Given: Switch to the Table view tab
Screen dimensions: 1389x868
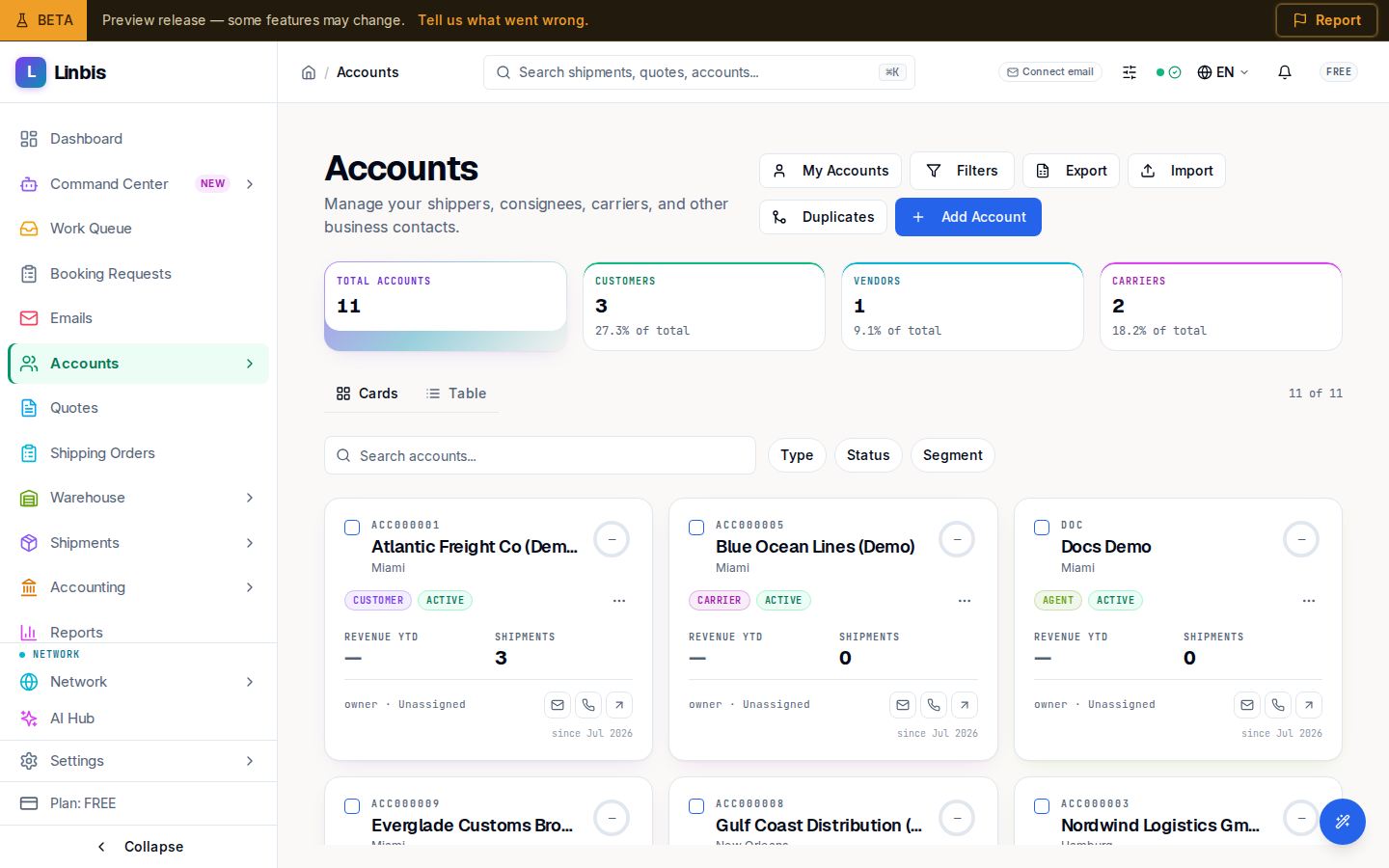Looking at the screenshot, I should click(456, 393).
